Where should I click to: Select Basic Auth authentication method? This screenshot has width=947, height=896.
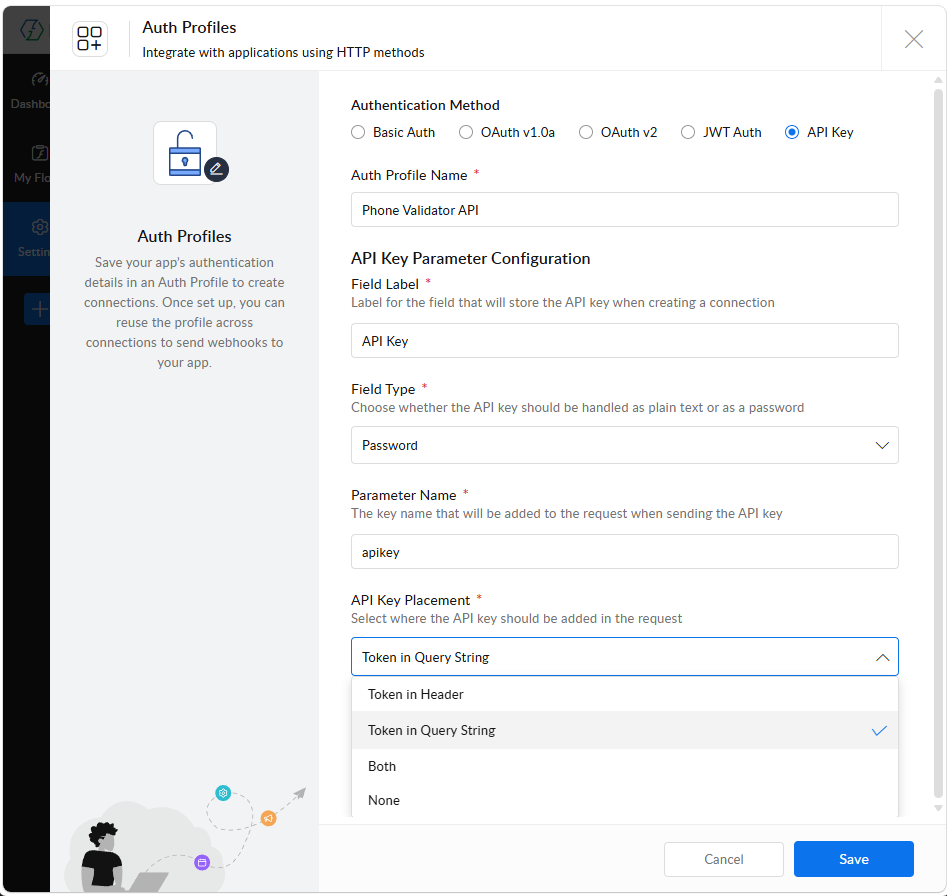coord(393,132)
